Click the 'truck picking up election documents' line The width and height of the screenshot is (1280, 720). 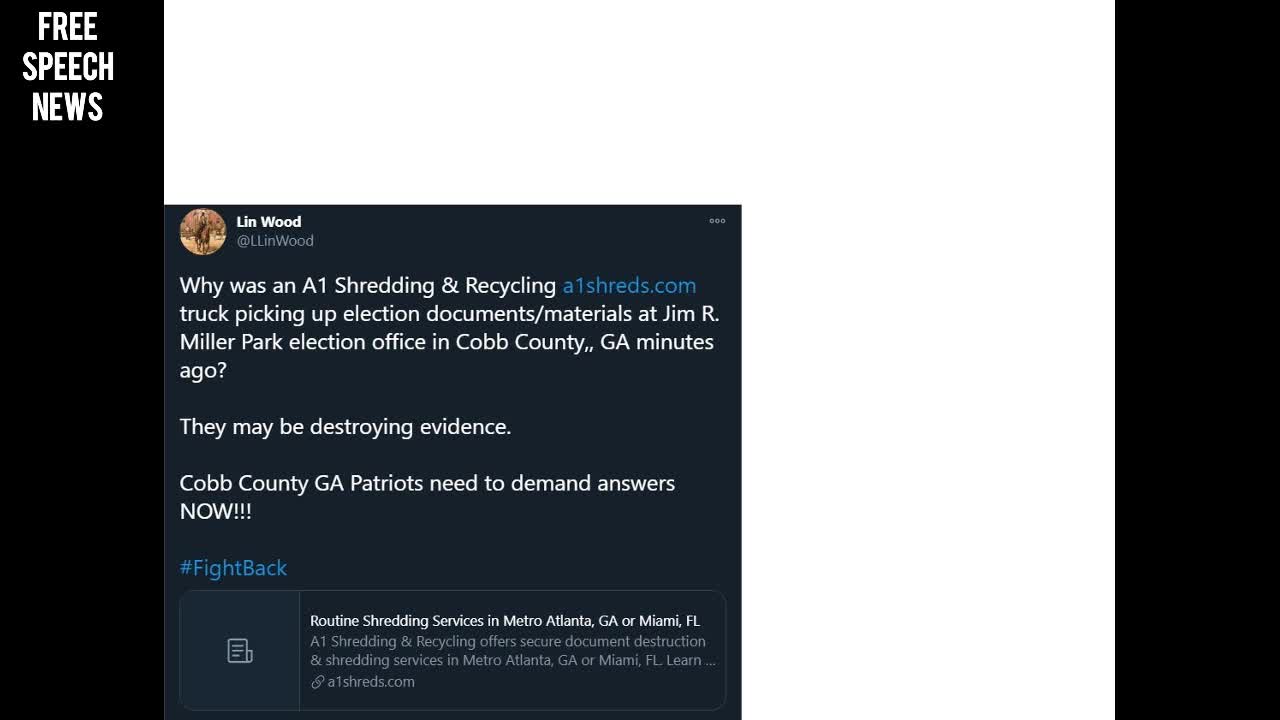click(x=449, y=314)
